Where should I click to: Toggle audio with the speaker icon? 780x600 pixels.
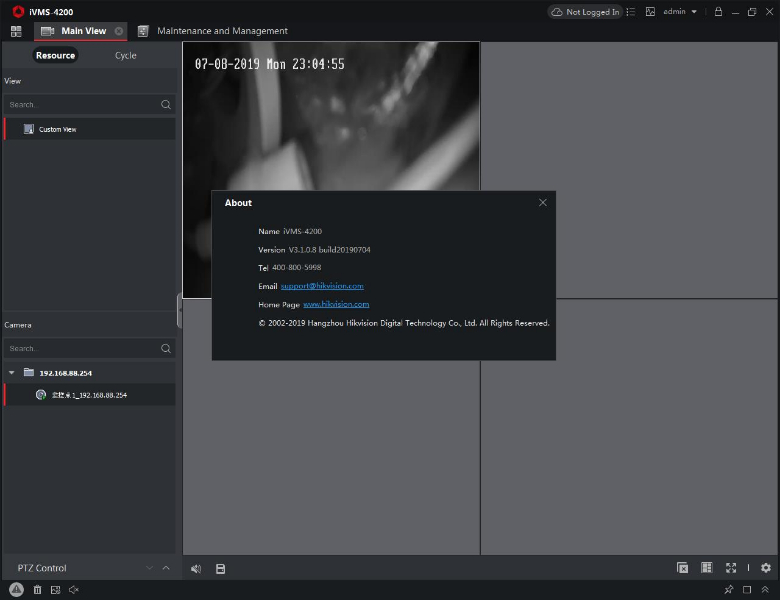point(196,569)
